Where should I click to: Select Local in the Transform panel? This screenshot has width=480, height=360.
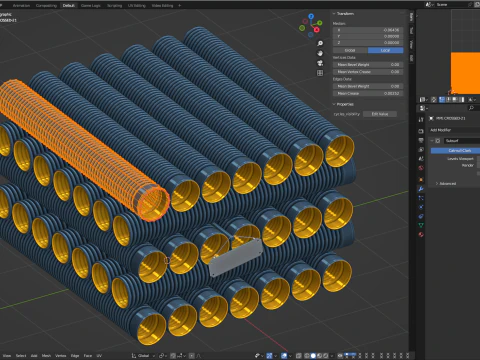tap(385, 50)
